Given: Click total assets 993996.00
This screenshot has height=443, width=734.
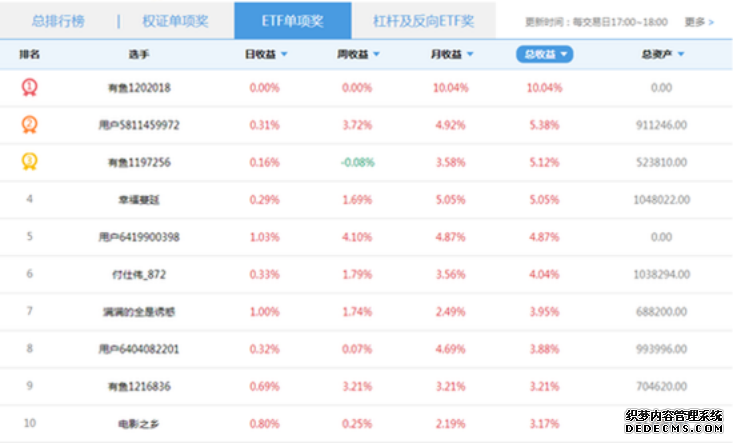Looking at the screenshot, I should coord(661,349).
